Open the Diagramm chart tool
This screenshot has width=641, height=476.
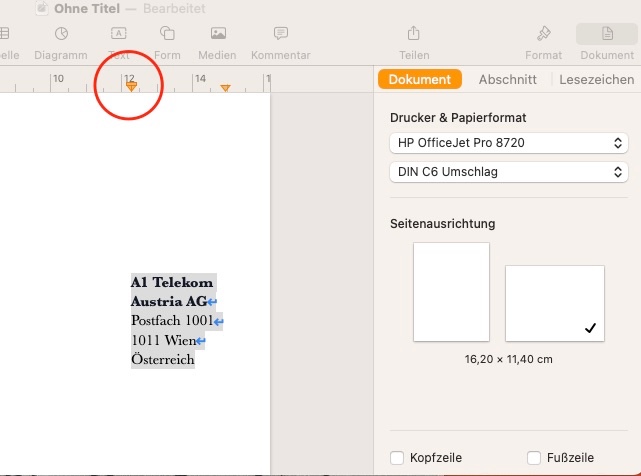pos(61,41)
